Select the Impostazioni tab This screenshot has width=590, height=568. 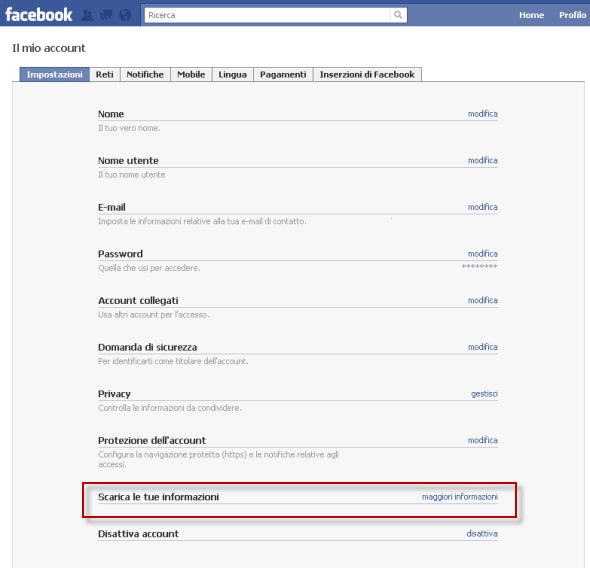[x=55, y=74]
